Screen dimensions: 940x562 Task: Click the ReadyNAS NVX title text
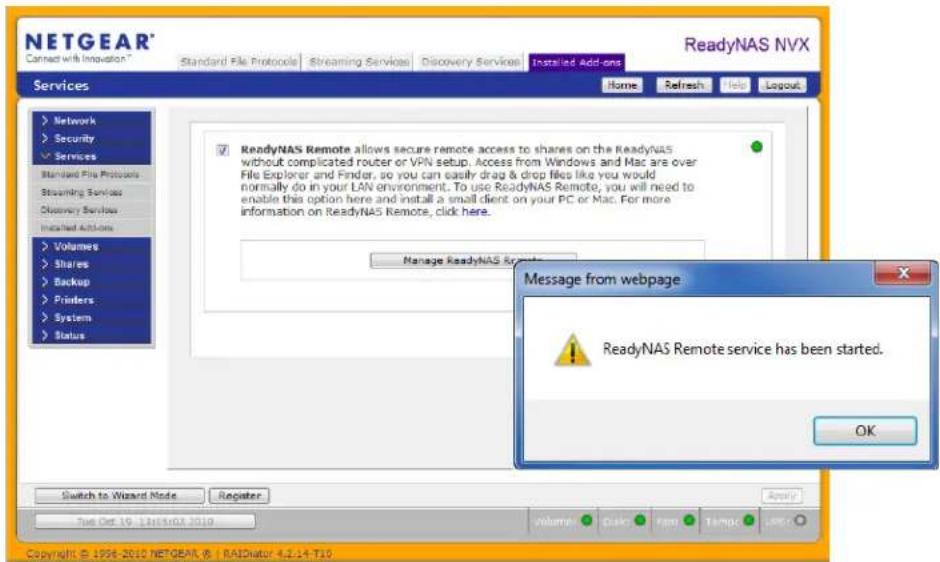(x=746, y=45)
